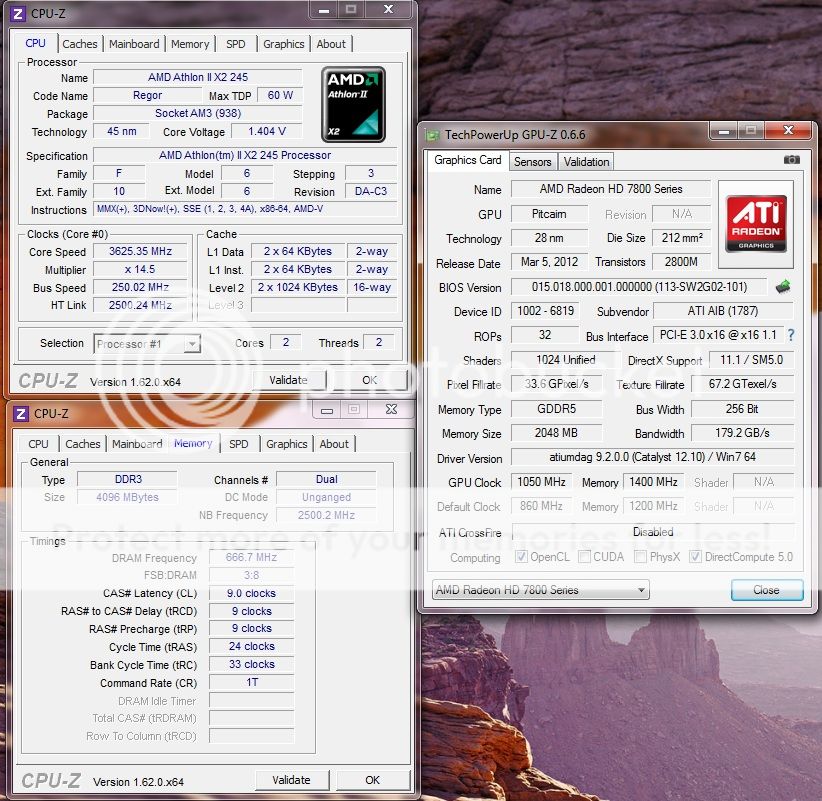
Task: Open Memory tab in top CPU-Z window
Action: click(190, 44)
